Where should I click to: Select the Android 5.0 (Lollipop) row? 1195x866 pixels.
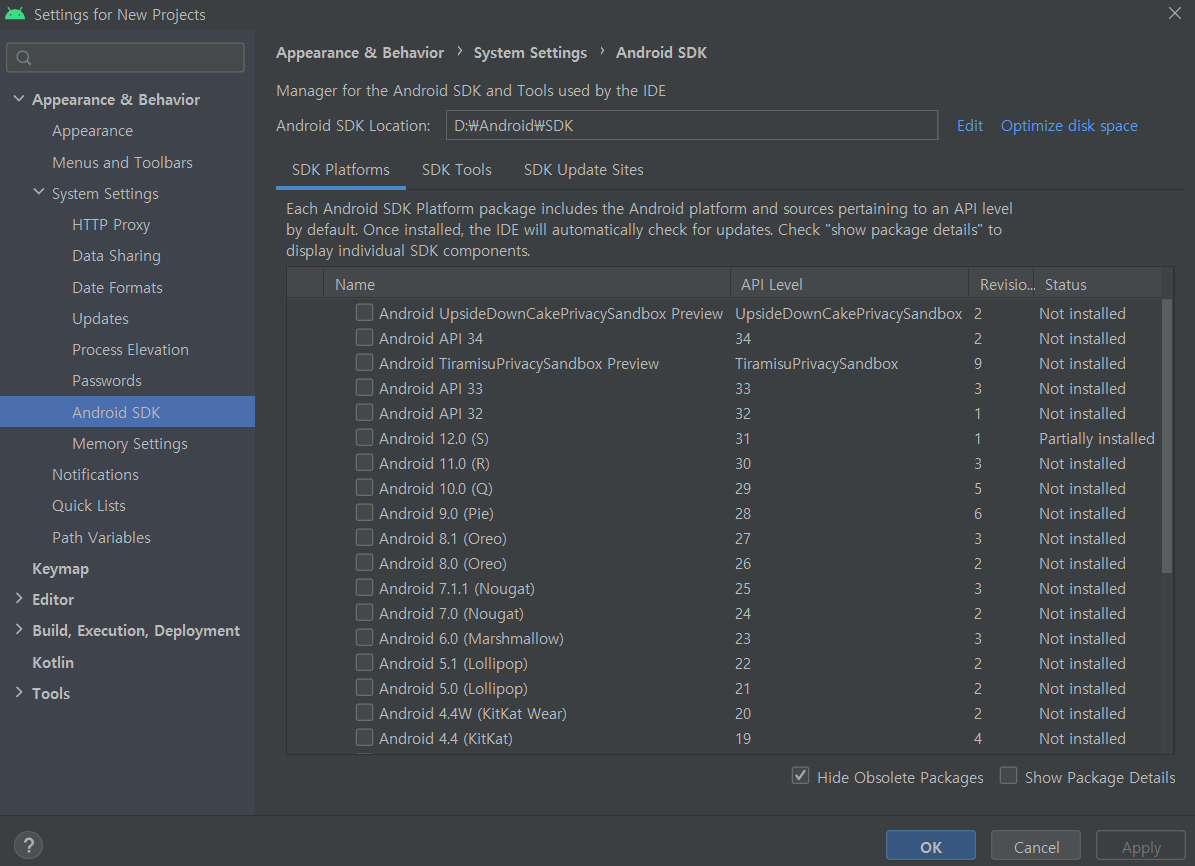[x=724, y=688]
